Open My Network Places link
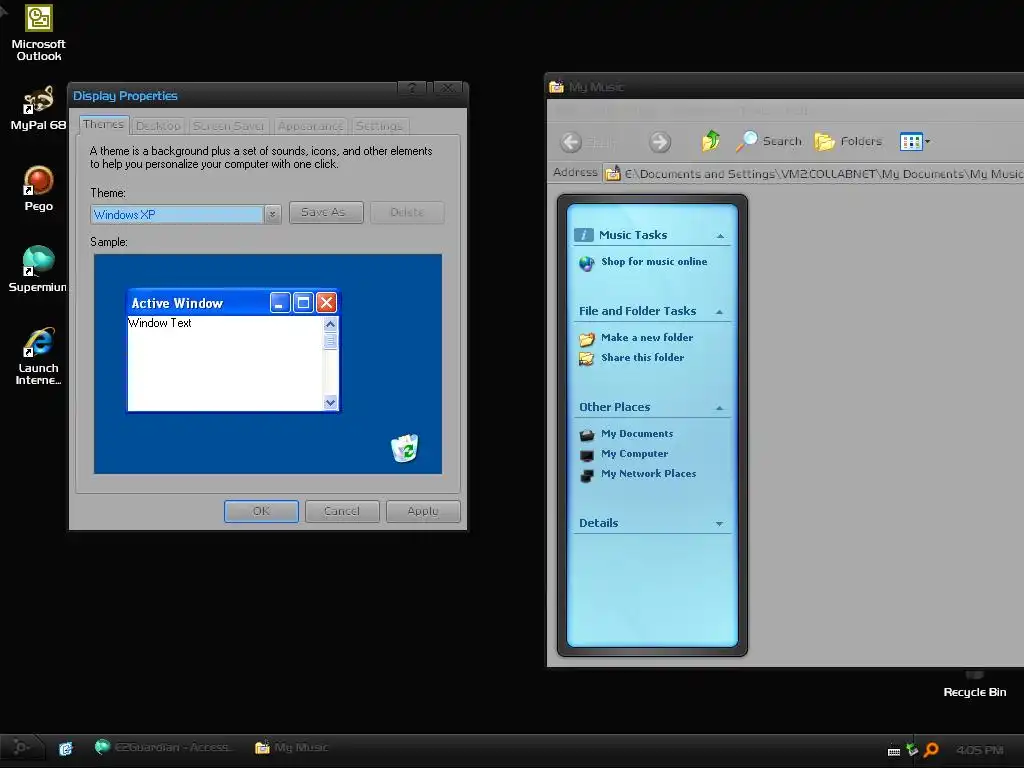 (x=648, y=473)
